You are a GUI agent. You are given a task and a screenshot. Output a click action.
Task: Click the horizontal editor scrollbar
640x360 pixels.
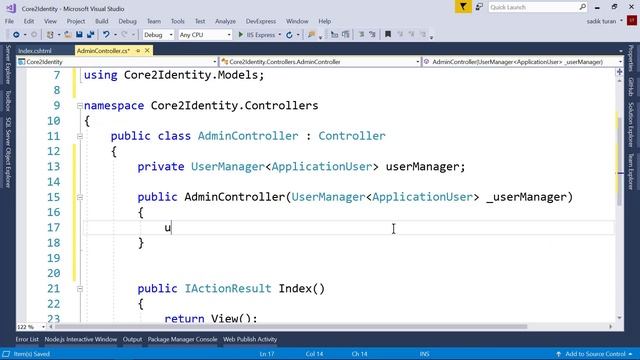(x=291, y=327)
